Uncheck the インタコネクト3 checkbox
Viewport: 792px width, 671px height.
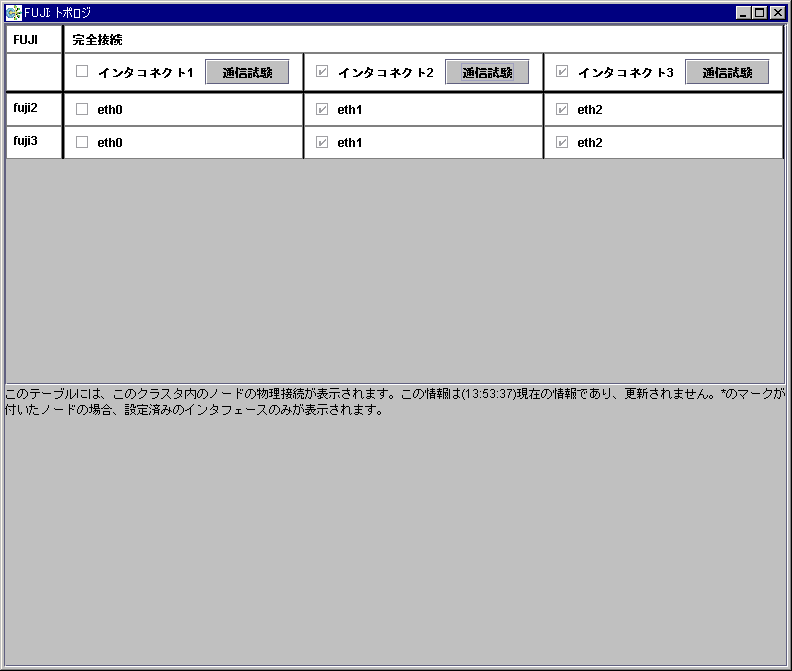click(x=562, y=71)
